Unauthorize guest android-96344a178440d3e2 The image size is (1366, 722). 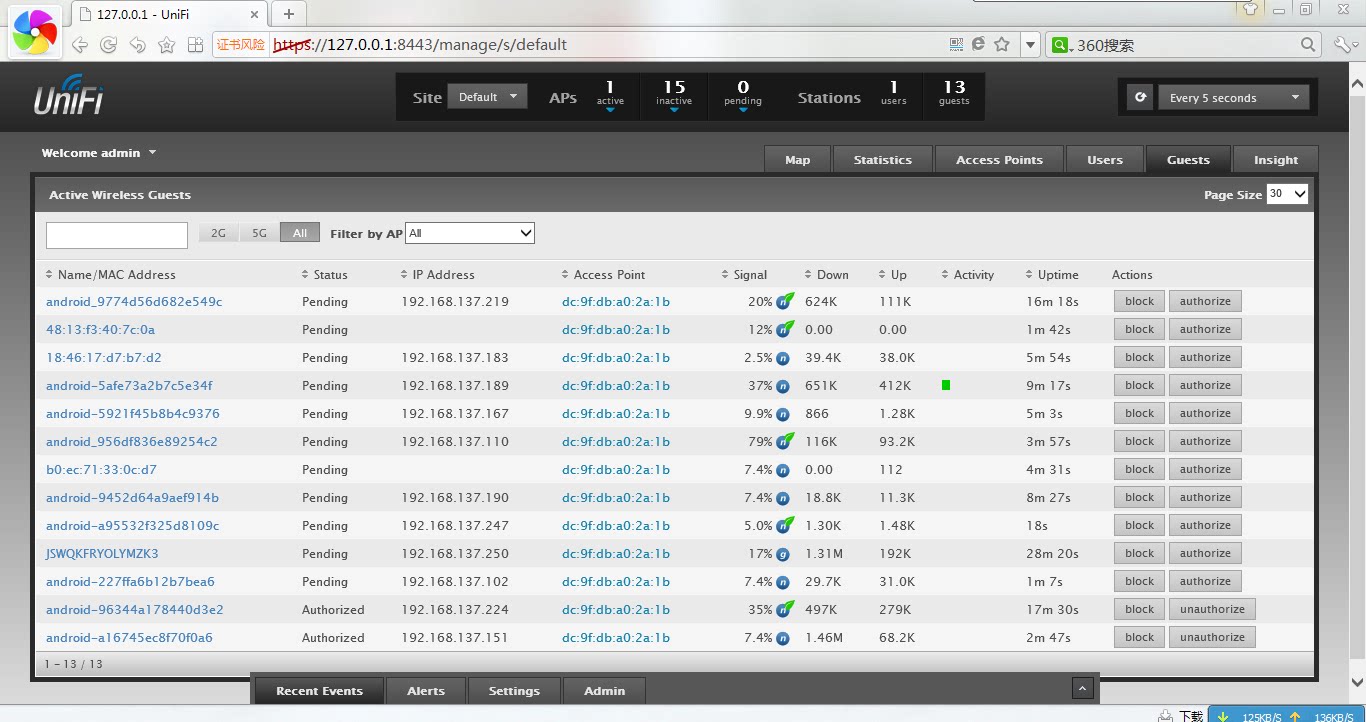click(1212, 609)
